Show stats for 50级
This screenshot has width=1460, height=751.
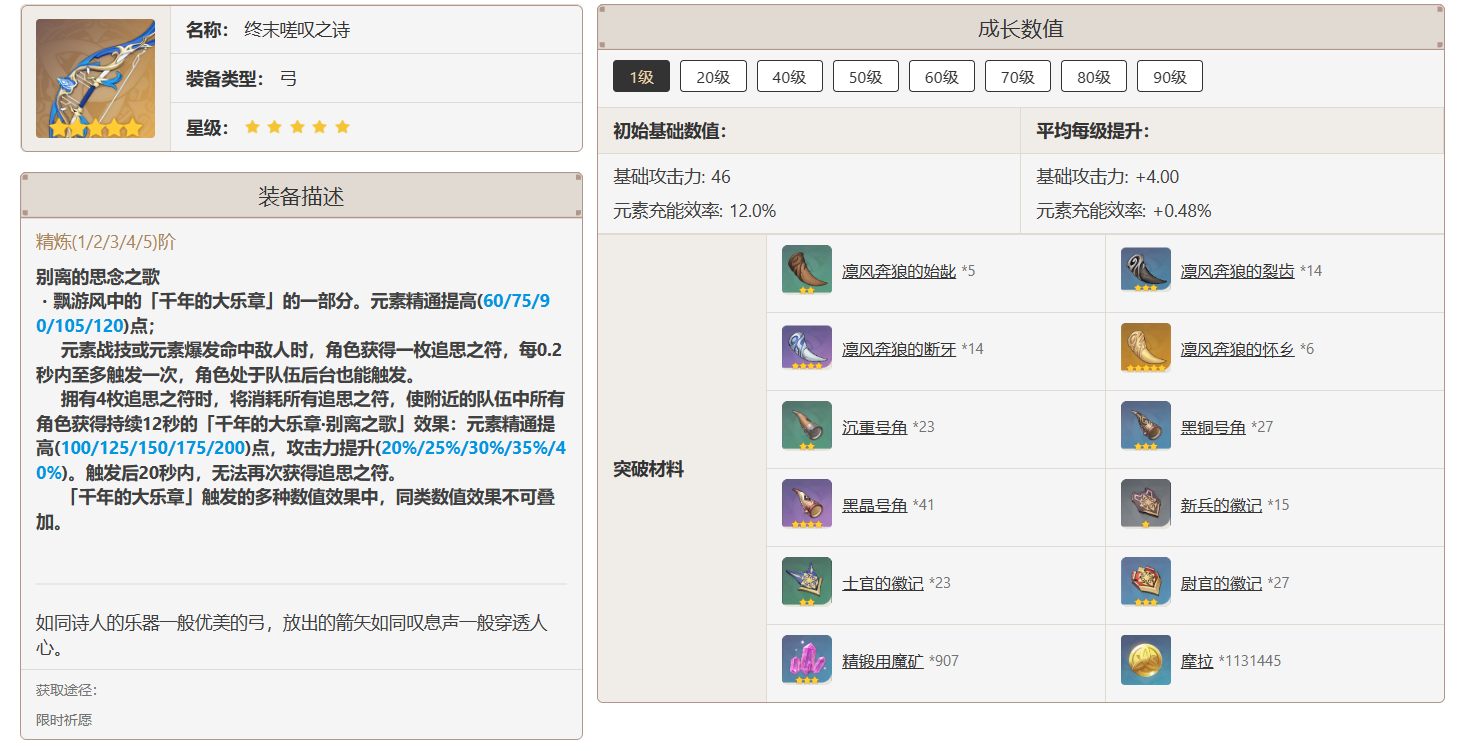pyautogui.click(x=865, y=77)
